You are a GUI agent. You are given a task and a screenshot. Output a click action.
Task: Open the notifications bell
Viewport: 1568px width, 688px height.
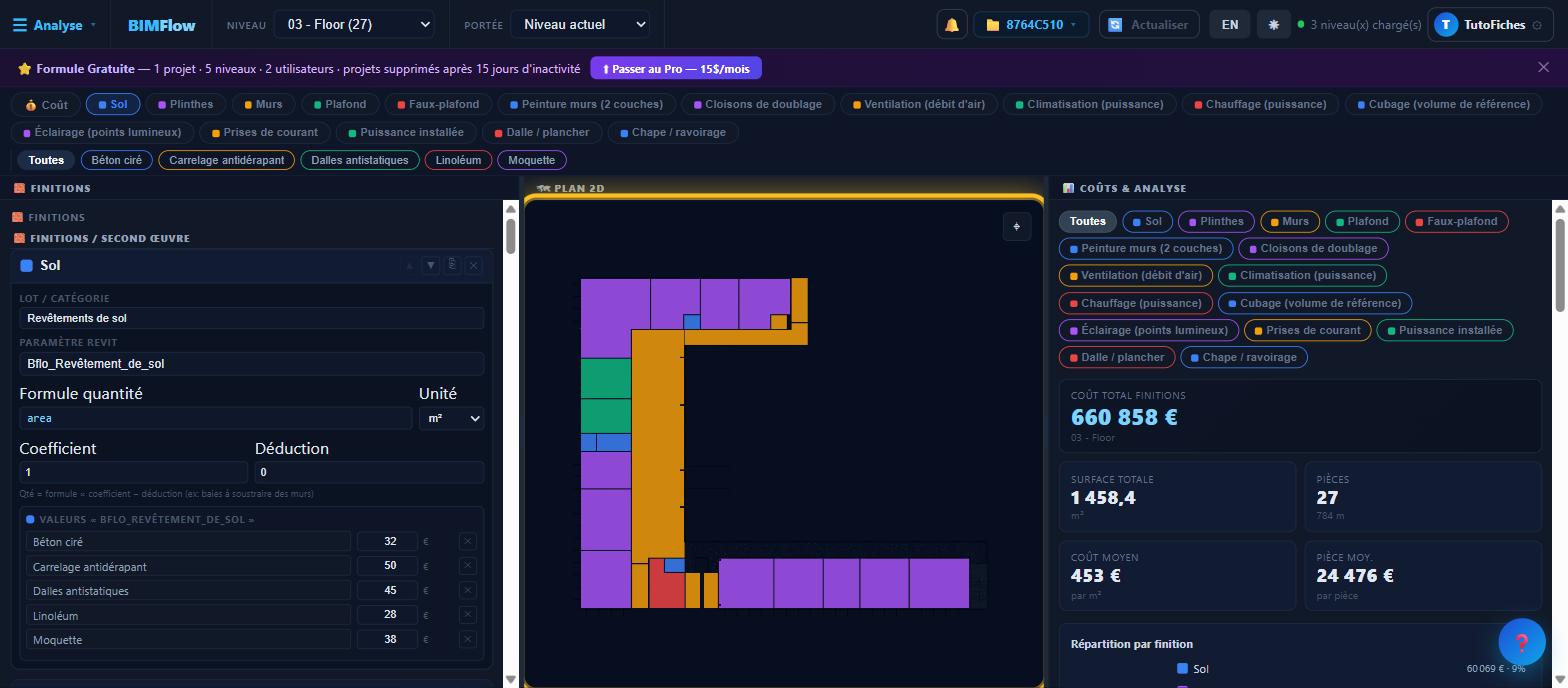point(951,25)
